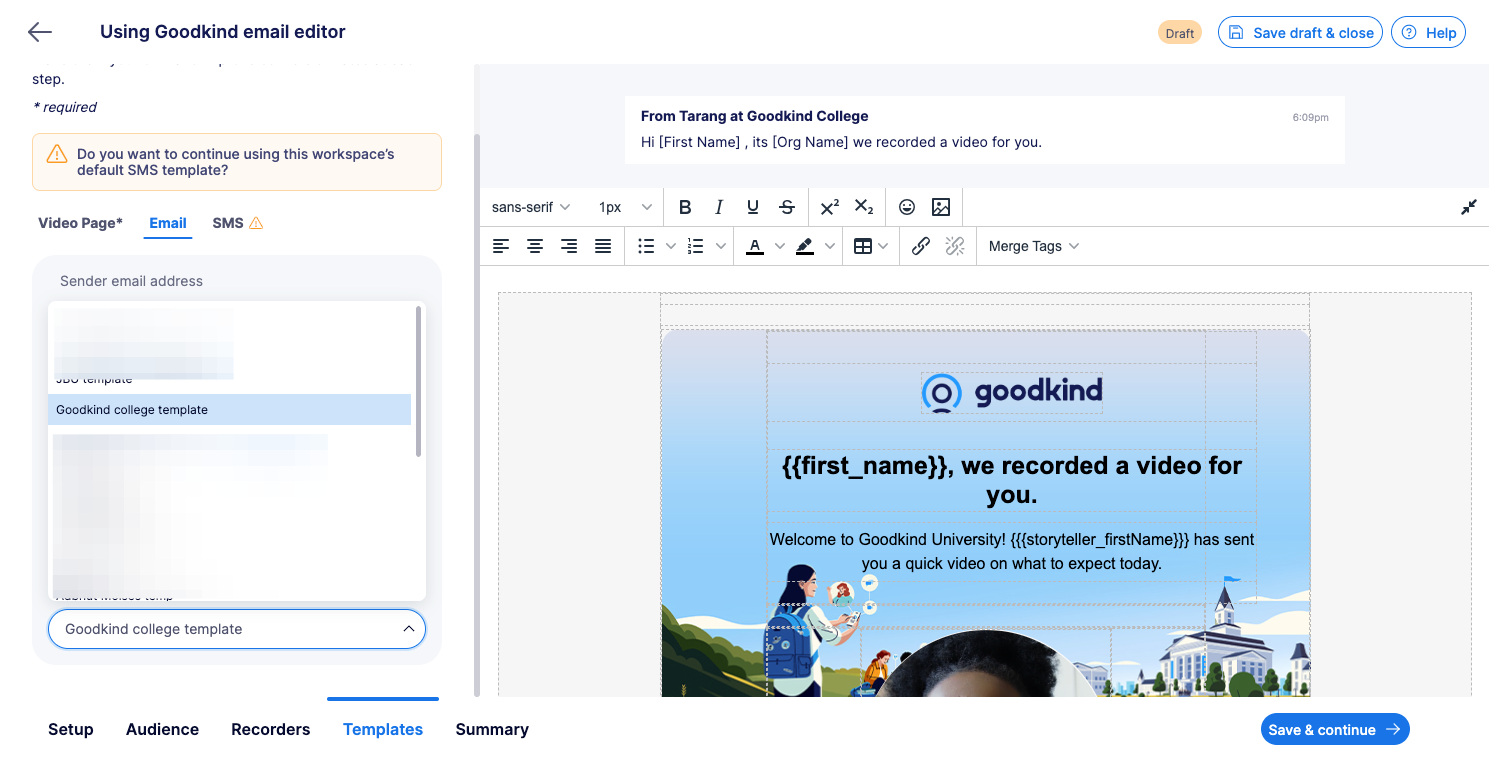Click the highlight color marker icon

(x=805, y=246)
